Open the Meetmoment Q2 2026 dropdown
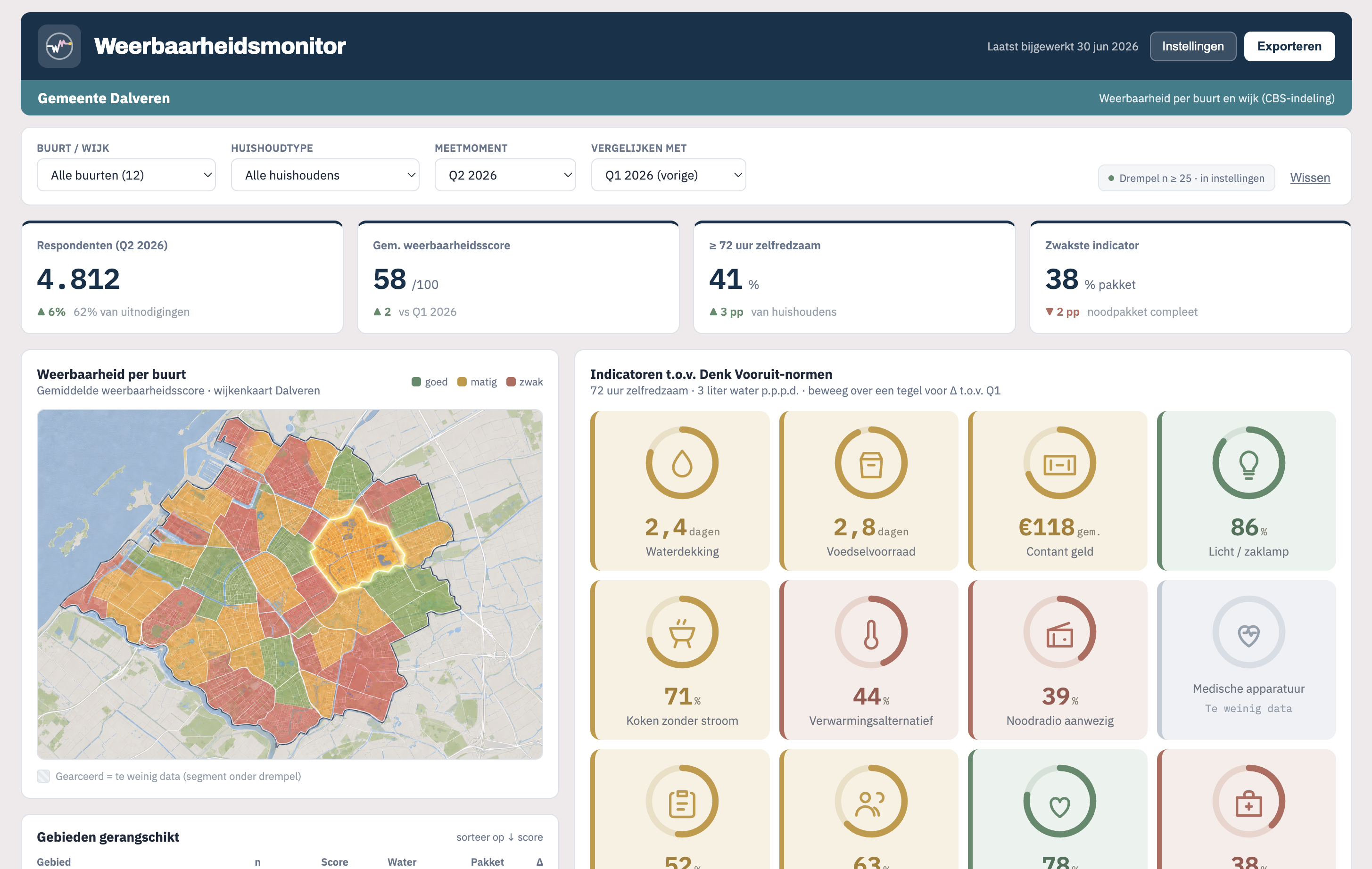This screenshot has height=869, width=1372. click(505, 175)
